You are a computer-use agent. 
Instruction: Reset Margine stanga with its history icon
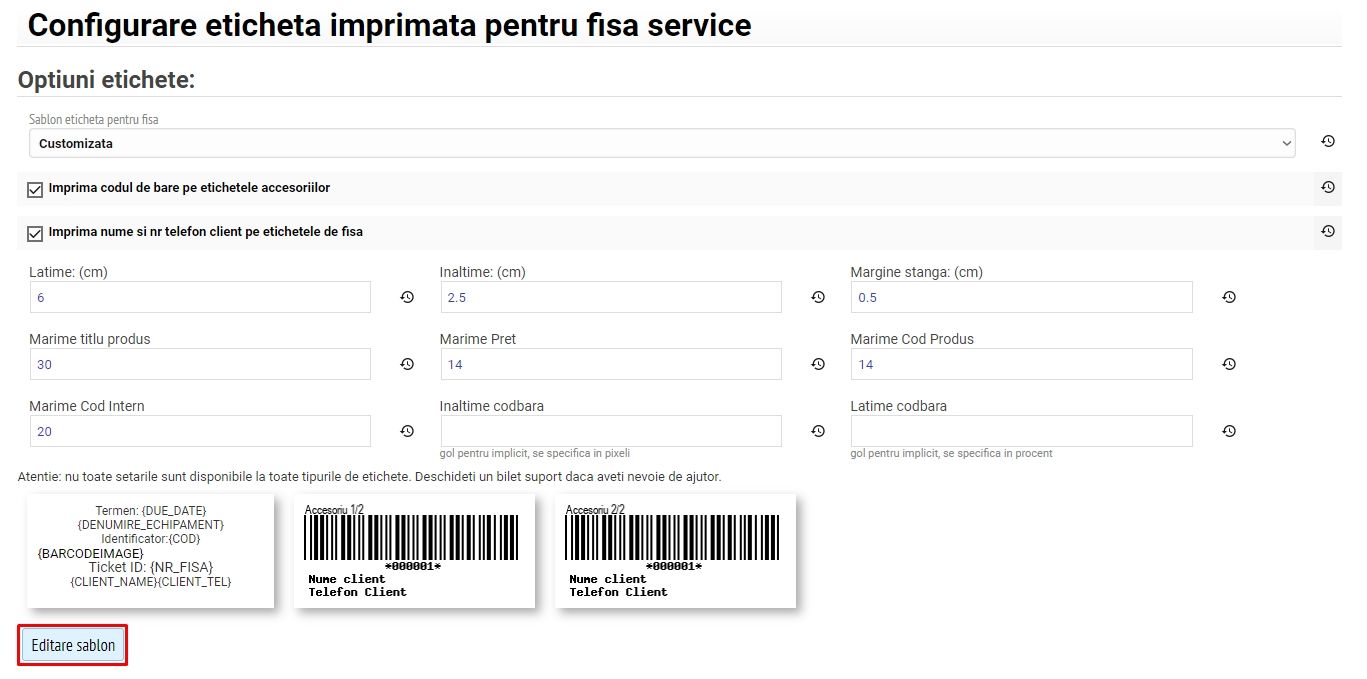pyautogui.click(x=1229, y=297)
